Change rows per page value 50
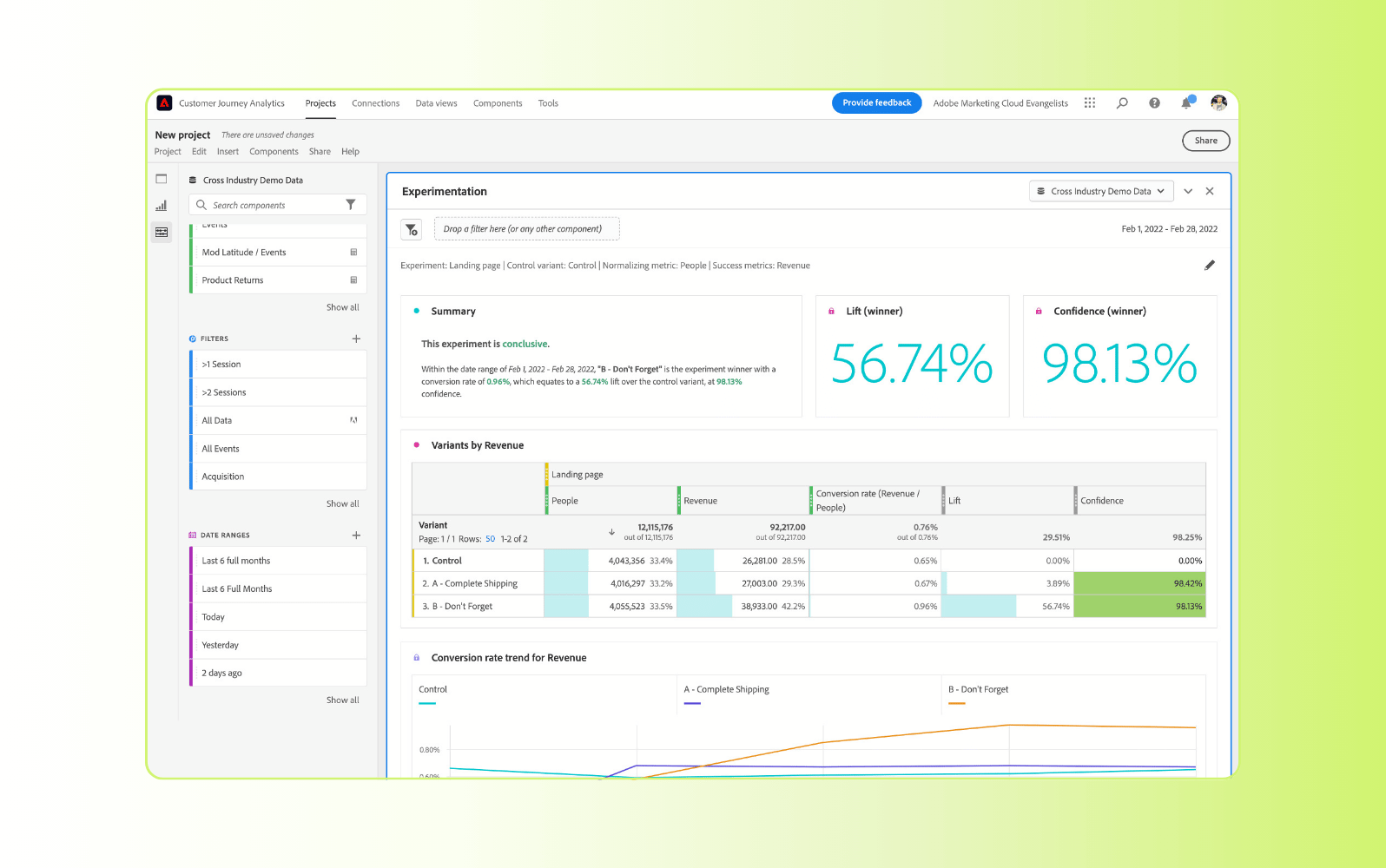 click(490, 539)
